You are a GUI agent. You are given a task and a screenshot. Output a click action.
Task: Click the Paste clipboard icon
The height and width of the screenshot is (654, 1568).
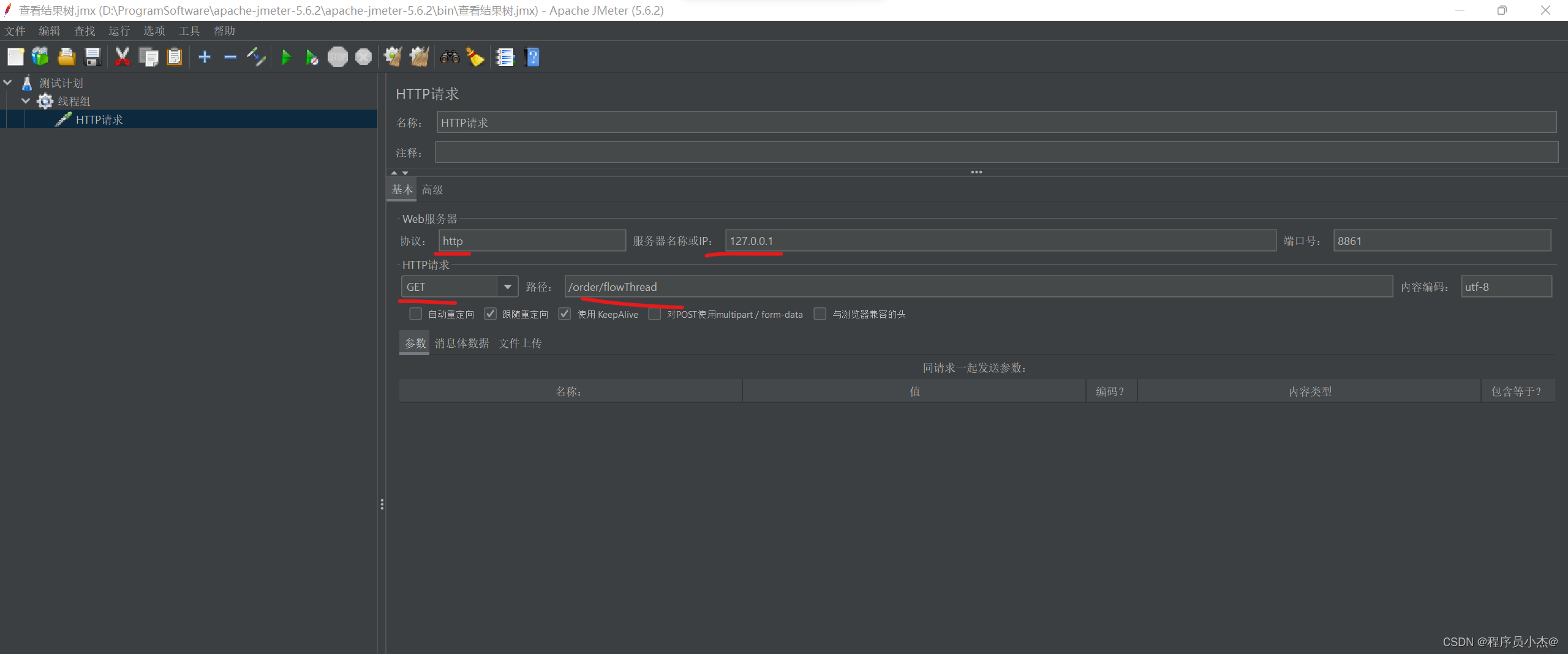point(175,57)
